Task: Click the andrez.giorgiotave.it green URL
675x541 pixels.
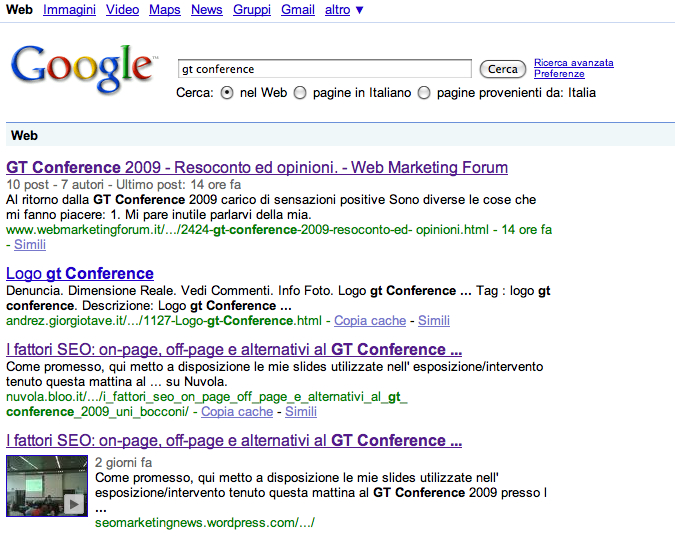Action: click(x=164, y=321)
